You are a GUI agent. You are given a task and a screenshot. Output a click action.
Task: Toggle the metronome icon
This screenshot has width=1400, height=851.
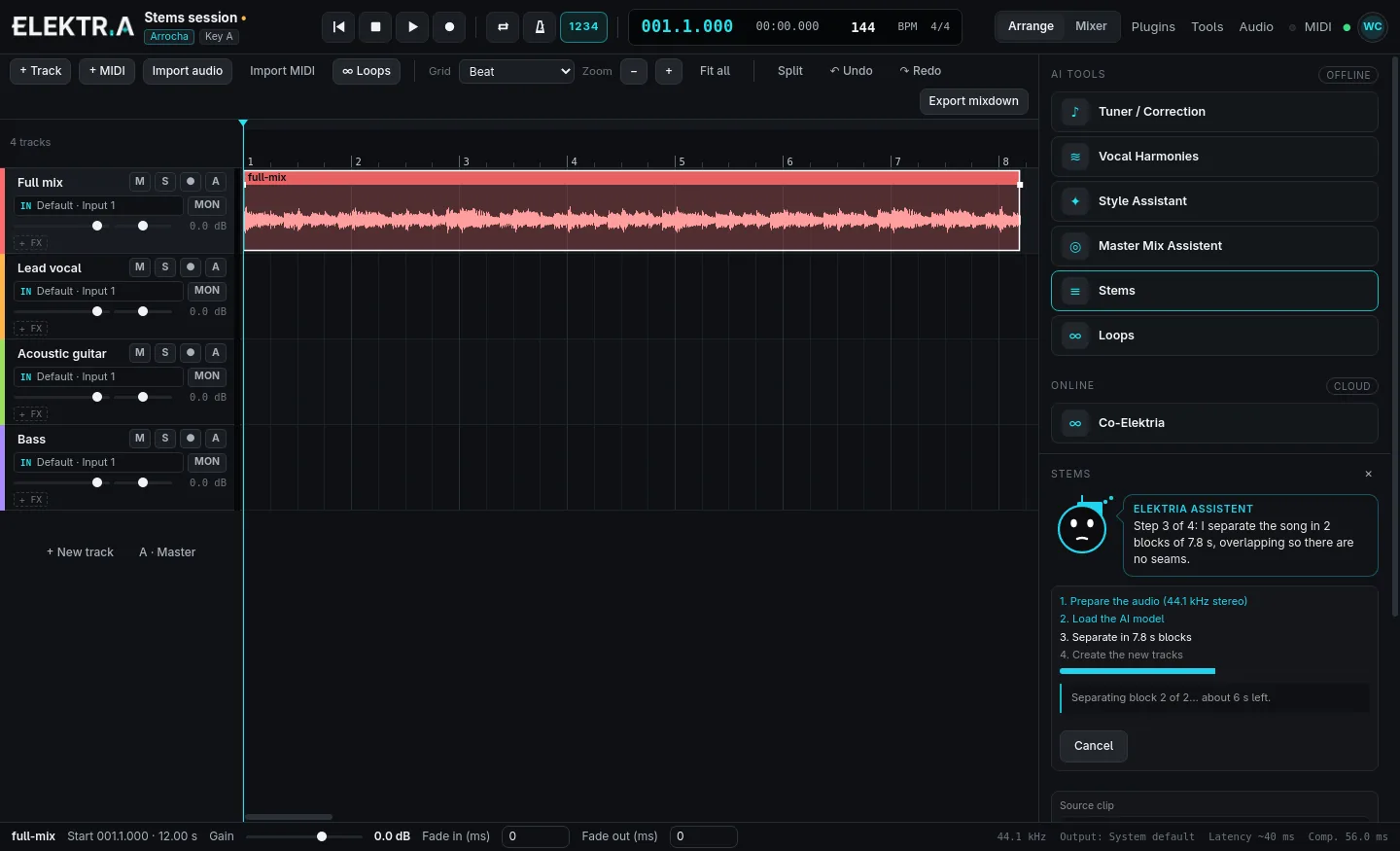(540, 27)
